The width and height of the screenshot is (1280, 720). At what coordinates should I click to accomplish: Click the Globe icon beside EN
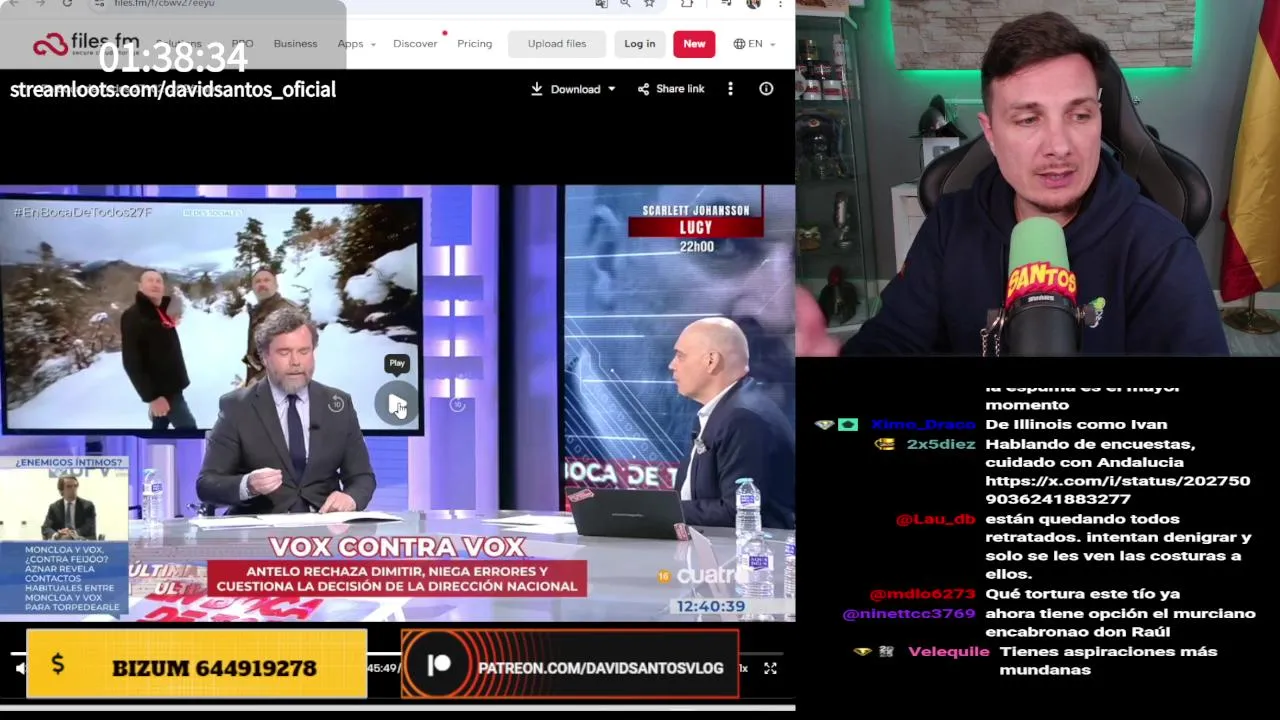point(739,44)
